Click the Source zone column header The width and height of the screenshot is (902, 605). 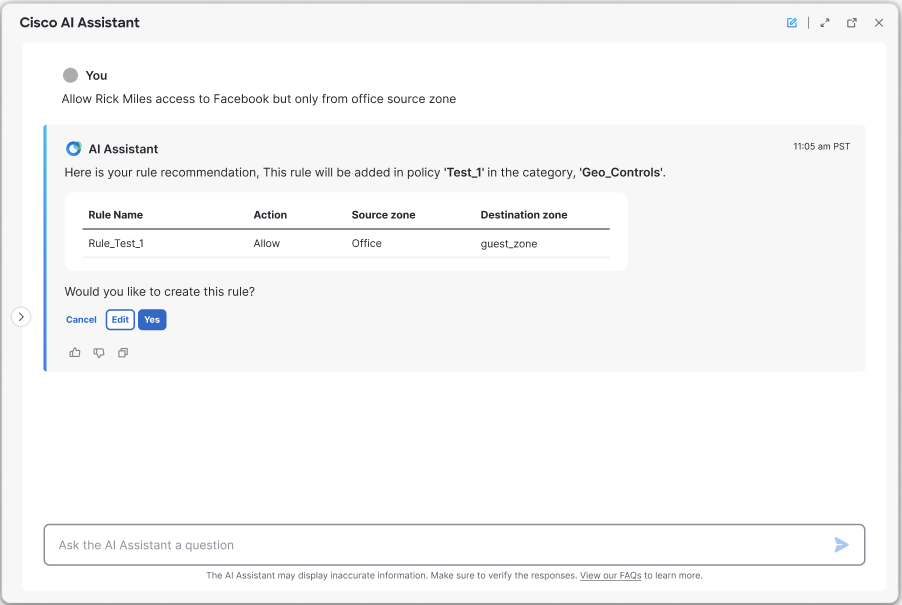(384, 215)
